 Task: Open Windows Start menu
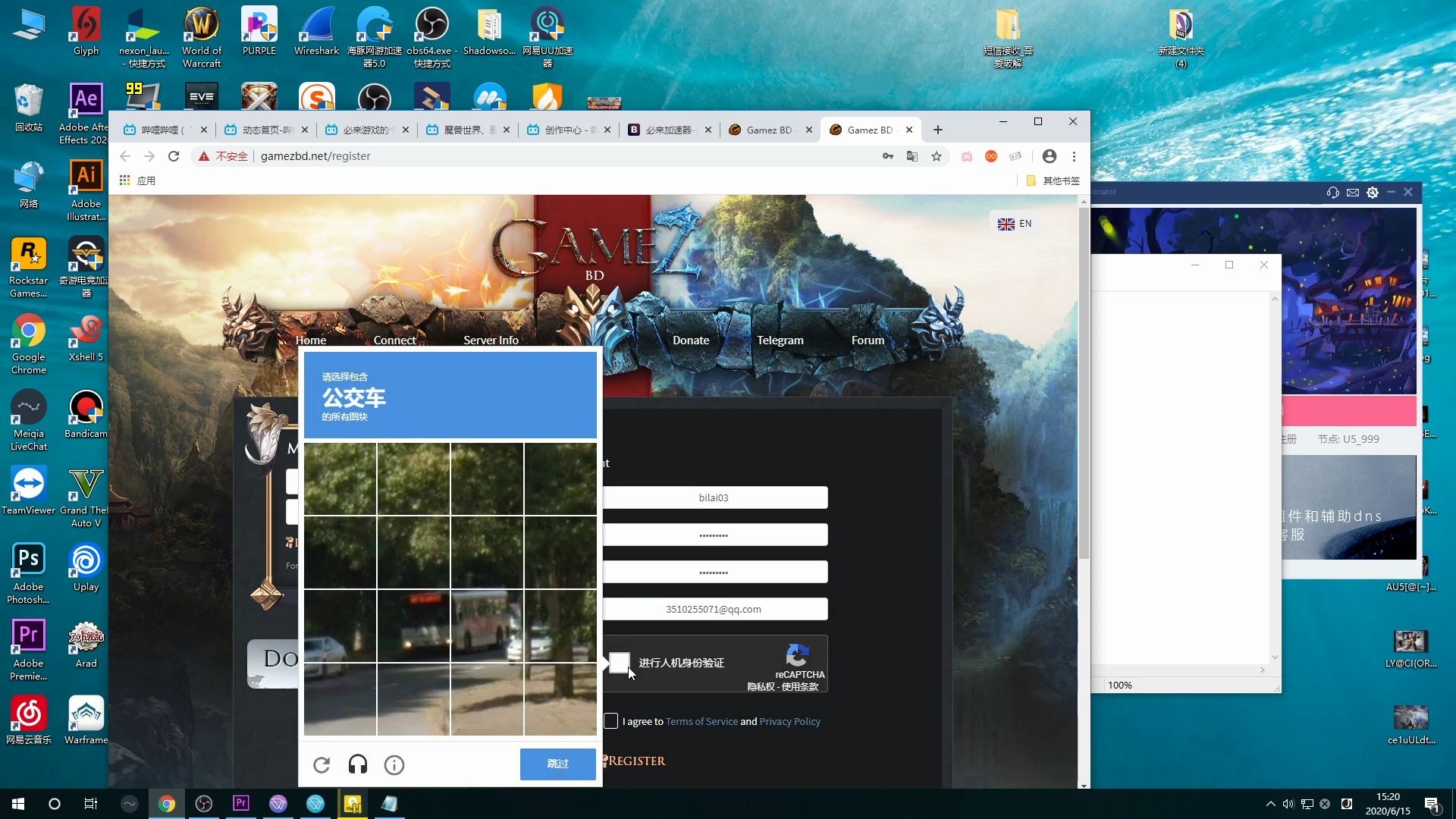coord(18,804)
